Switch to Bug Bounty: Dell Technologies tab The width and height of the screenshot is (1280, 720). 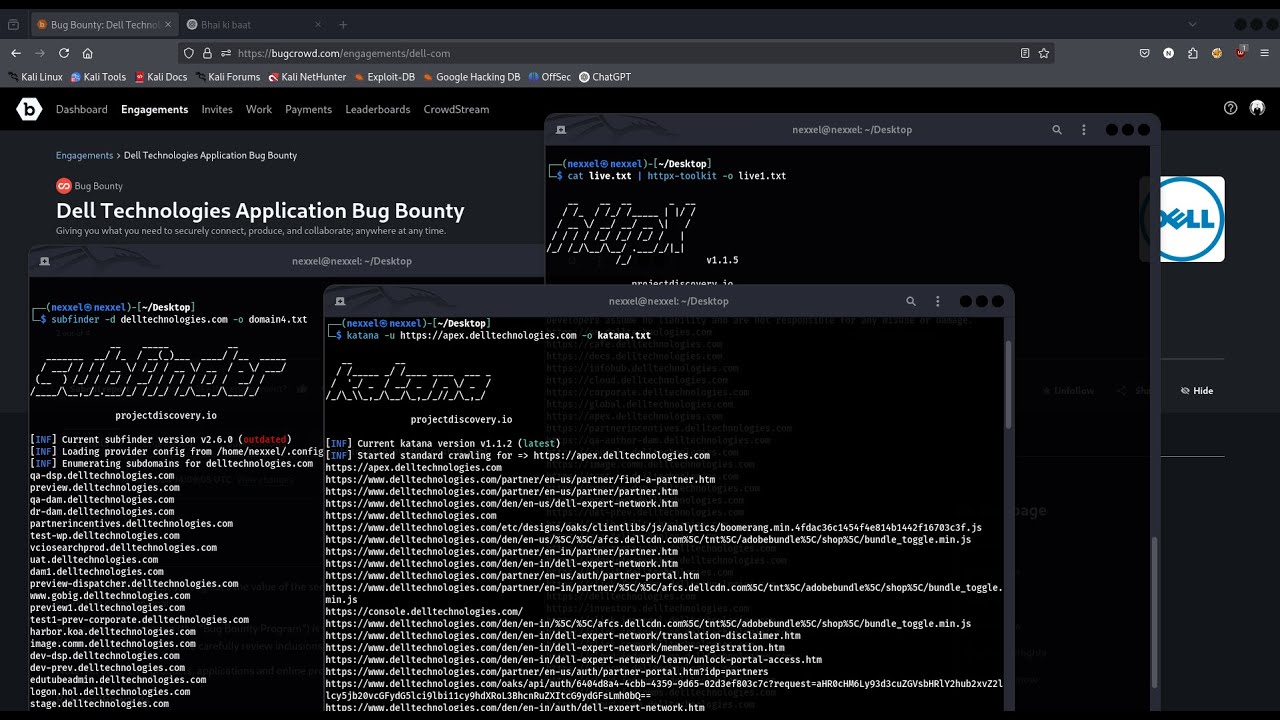pyautogui.click(x=104, y=24)
